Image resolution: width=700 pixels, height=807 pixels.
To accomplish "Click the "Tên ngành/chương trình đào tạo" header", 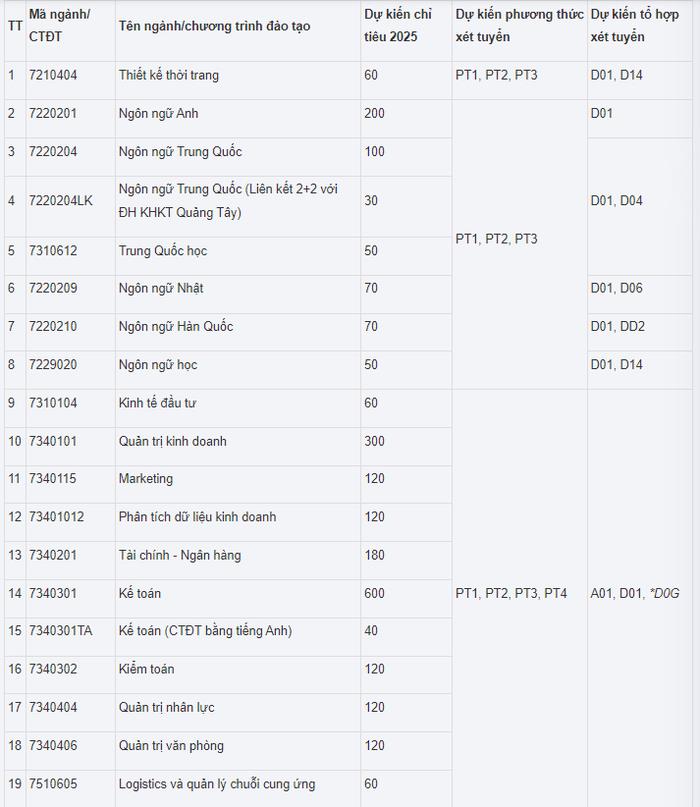I will (x=214, y=25).
